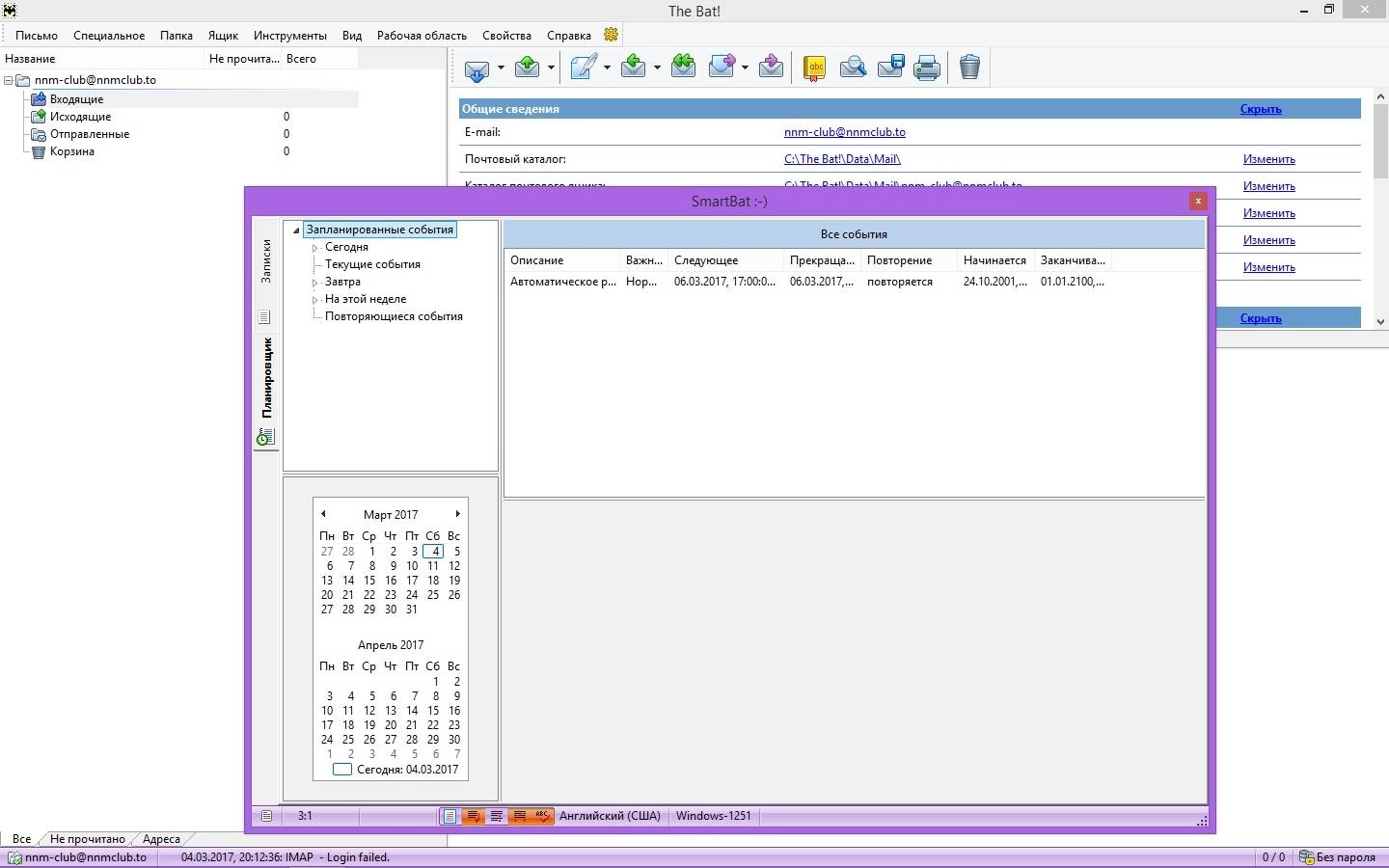Screen dimensions: 1389x868
Task: Switch to the Адреса bottom tab
Action: [x=161, y=839]
